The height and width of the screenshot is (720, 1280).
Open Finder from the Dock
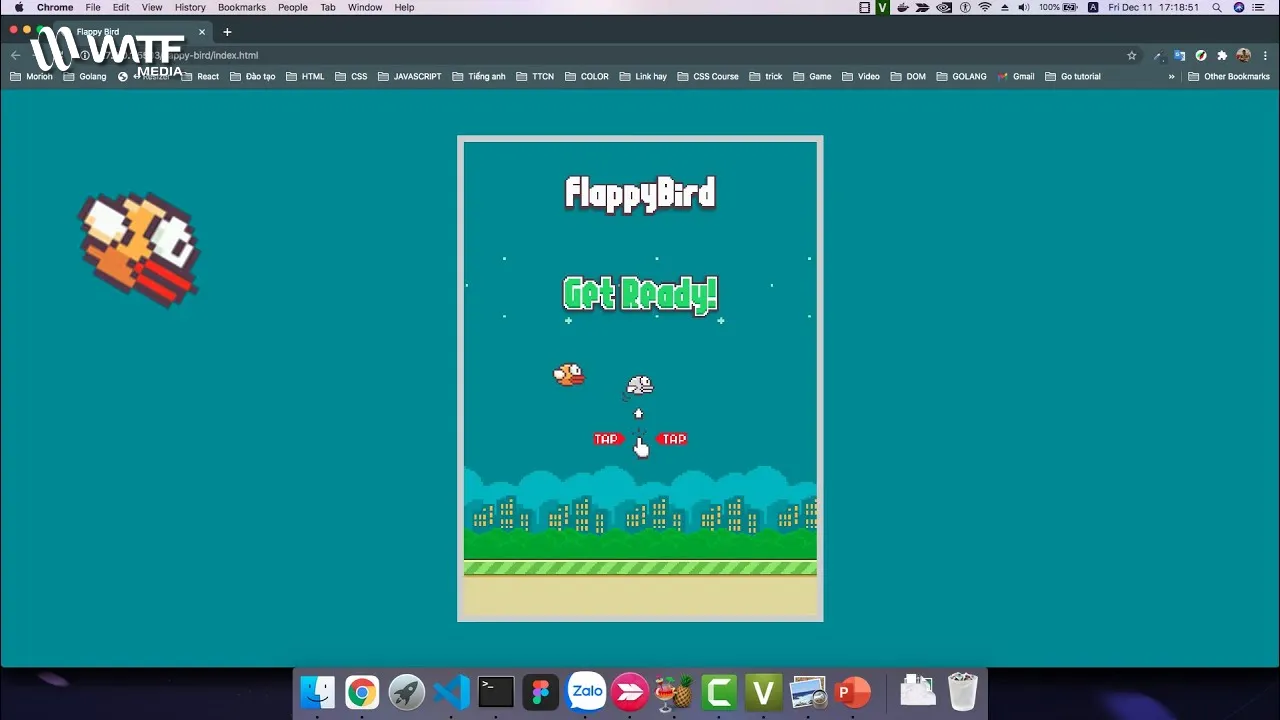click(318, 692)
